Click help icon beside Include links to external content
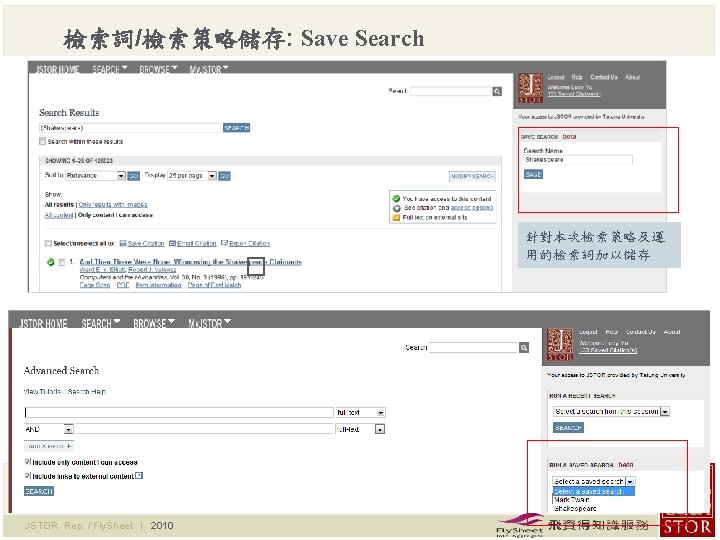This screenshot has width=720, height=540. tap(139, 476)
